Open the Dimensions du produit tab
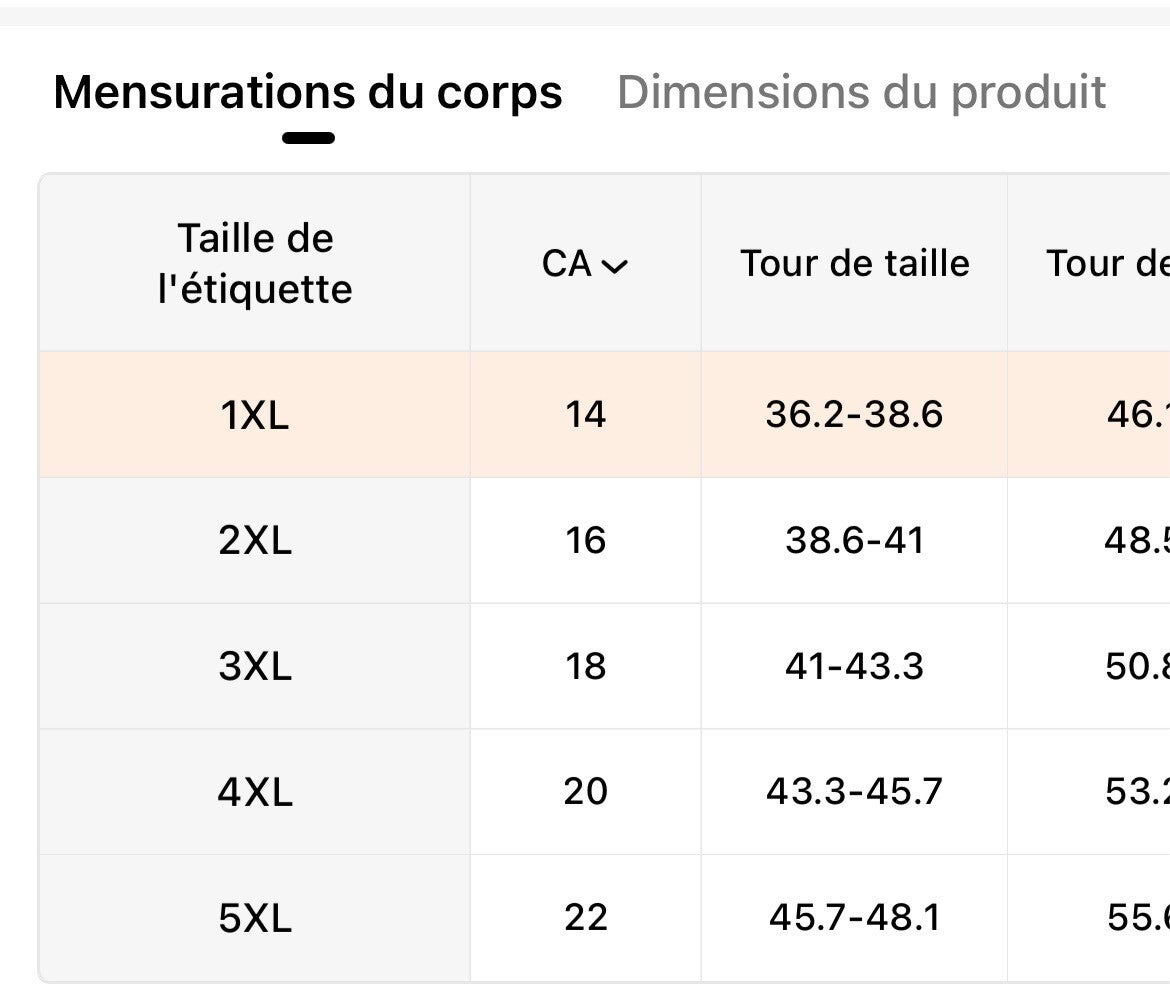The width and height of the screenshot is (1170, 996). pyautogui.click(x=861, y=93)
